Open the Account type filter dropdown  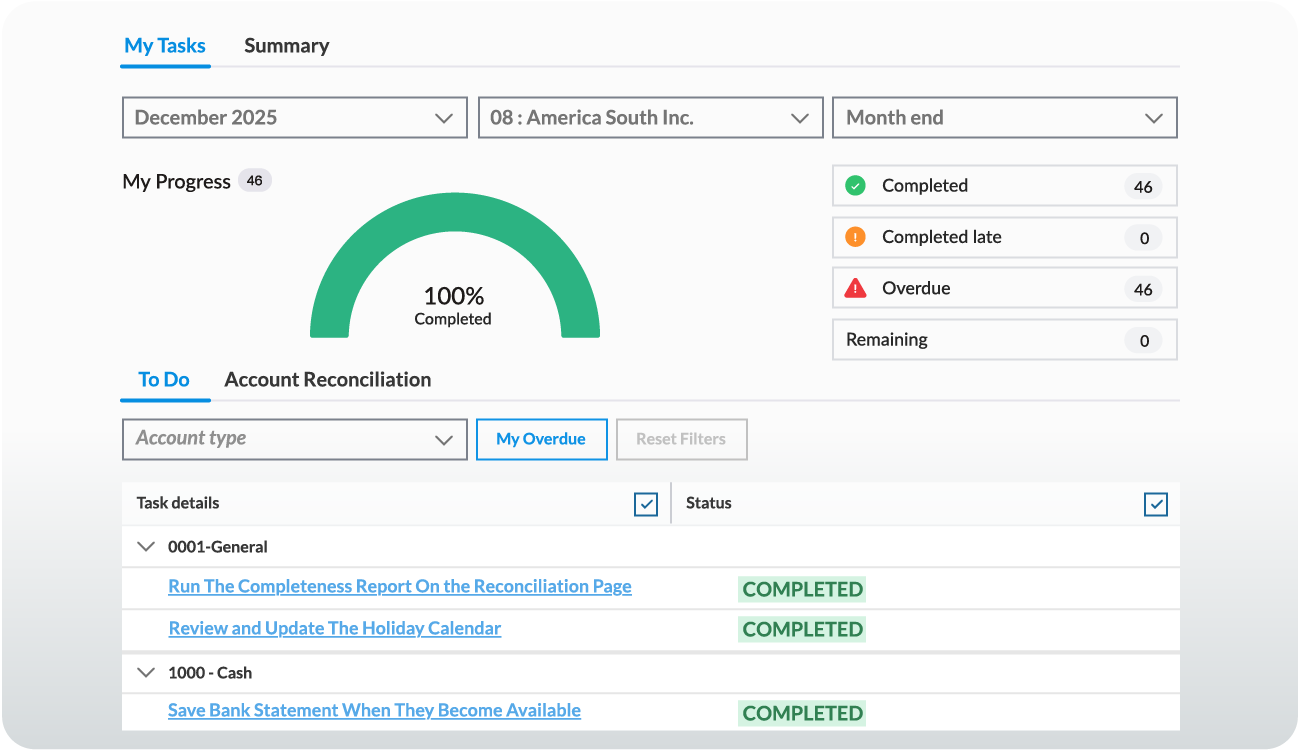pyautogui.click(x=294, y=439)
